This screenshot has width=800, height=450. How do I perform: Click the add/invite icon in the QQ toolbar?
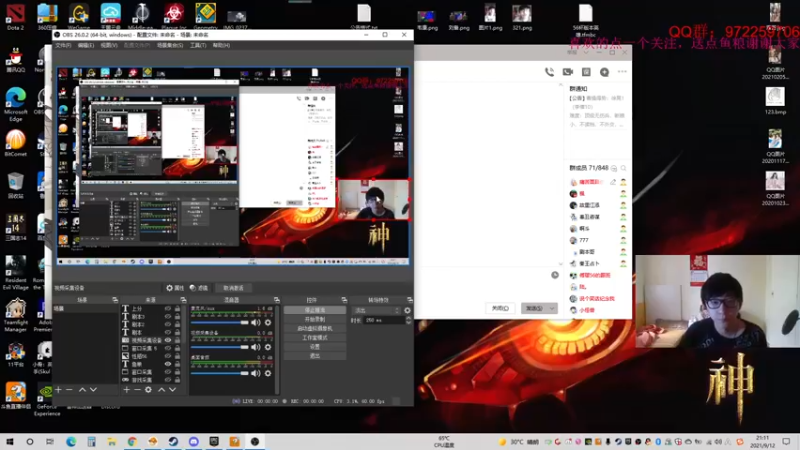[x=604, y=72]
